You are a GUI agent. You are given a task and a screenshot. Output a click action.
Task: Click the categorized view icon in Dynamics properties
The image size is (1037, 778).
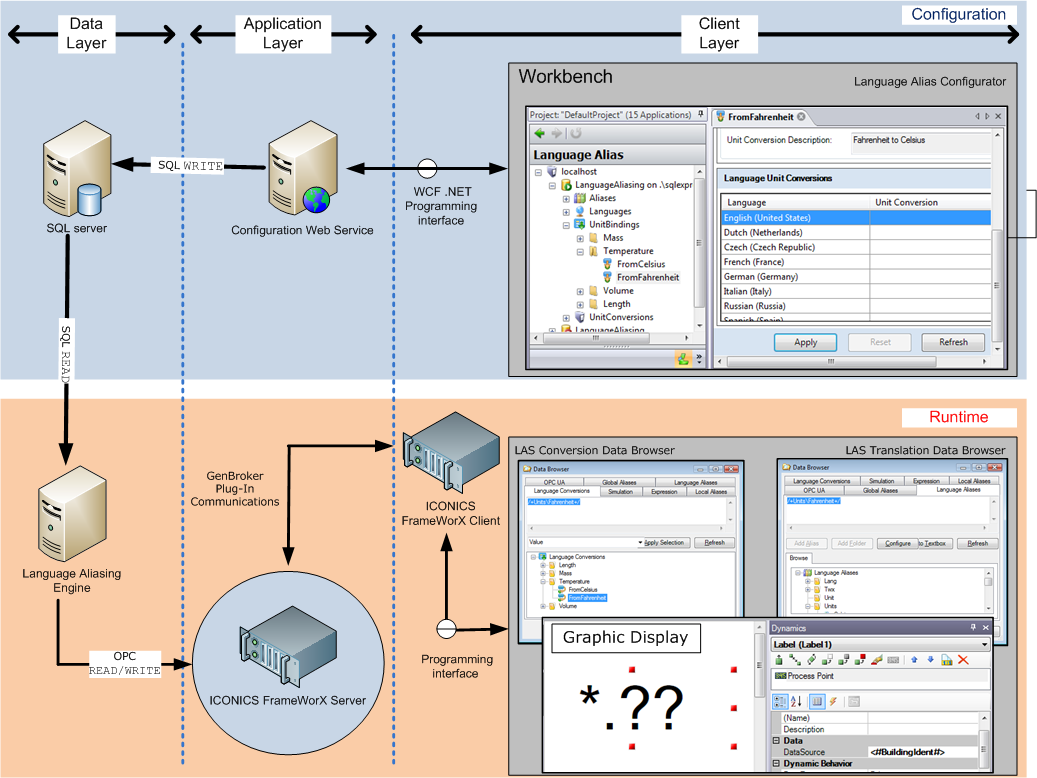[780, 702]
